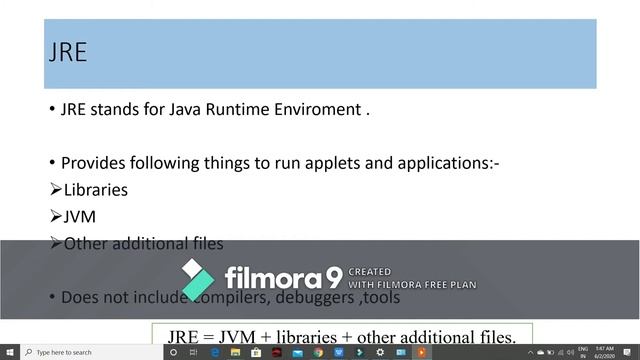
Task: Click 'Does not include compilers, debuggers' line
Action: pyautogui.click(x=231, y=297)
